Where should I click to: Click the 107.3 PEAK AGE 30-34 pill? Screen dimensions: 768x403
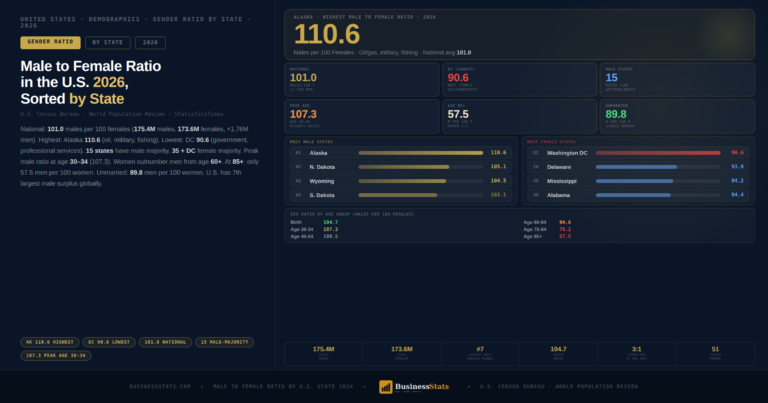(x=56, y=356)
